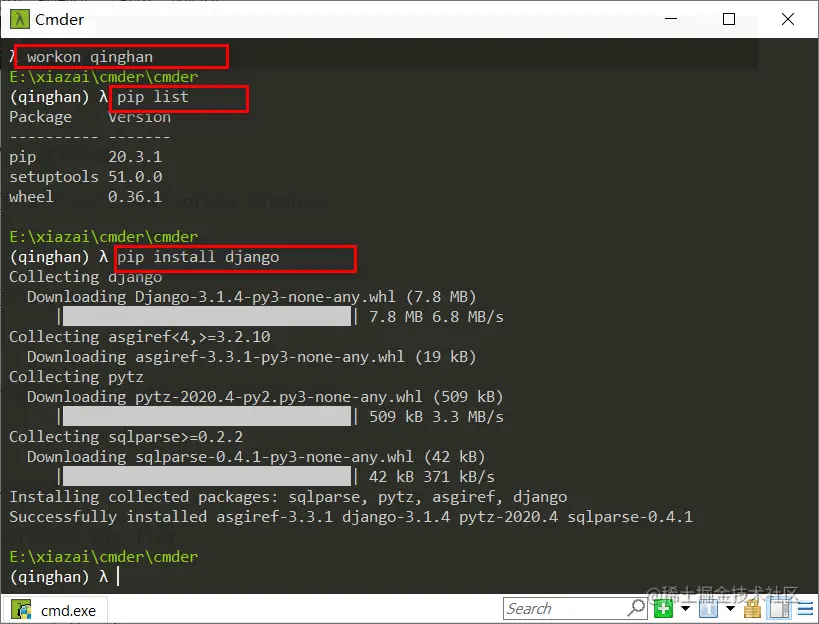Viewport: 819px width, 624px height.
Task: Click the magnifier icon in Search
Action: click(636, 608)
